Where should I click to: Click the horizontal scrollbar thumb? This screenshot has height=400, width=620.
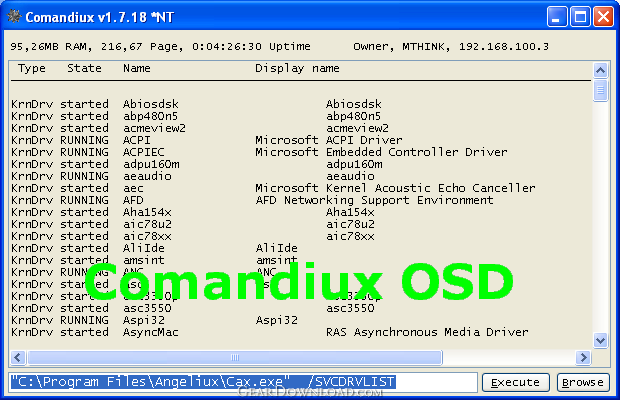(x=235, y=357)
